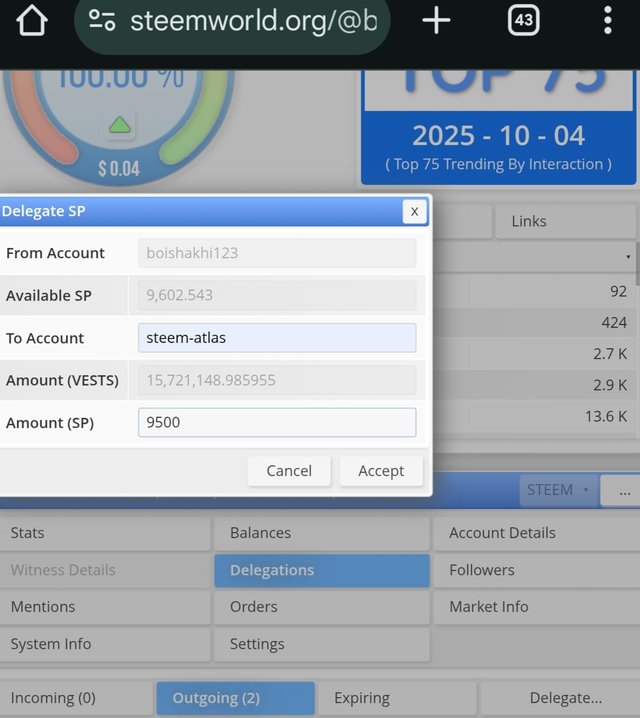Open the Balances section

pyautogui.click(x=322, y=533)
